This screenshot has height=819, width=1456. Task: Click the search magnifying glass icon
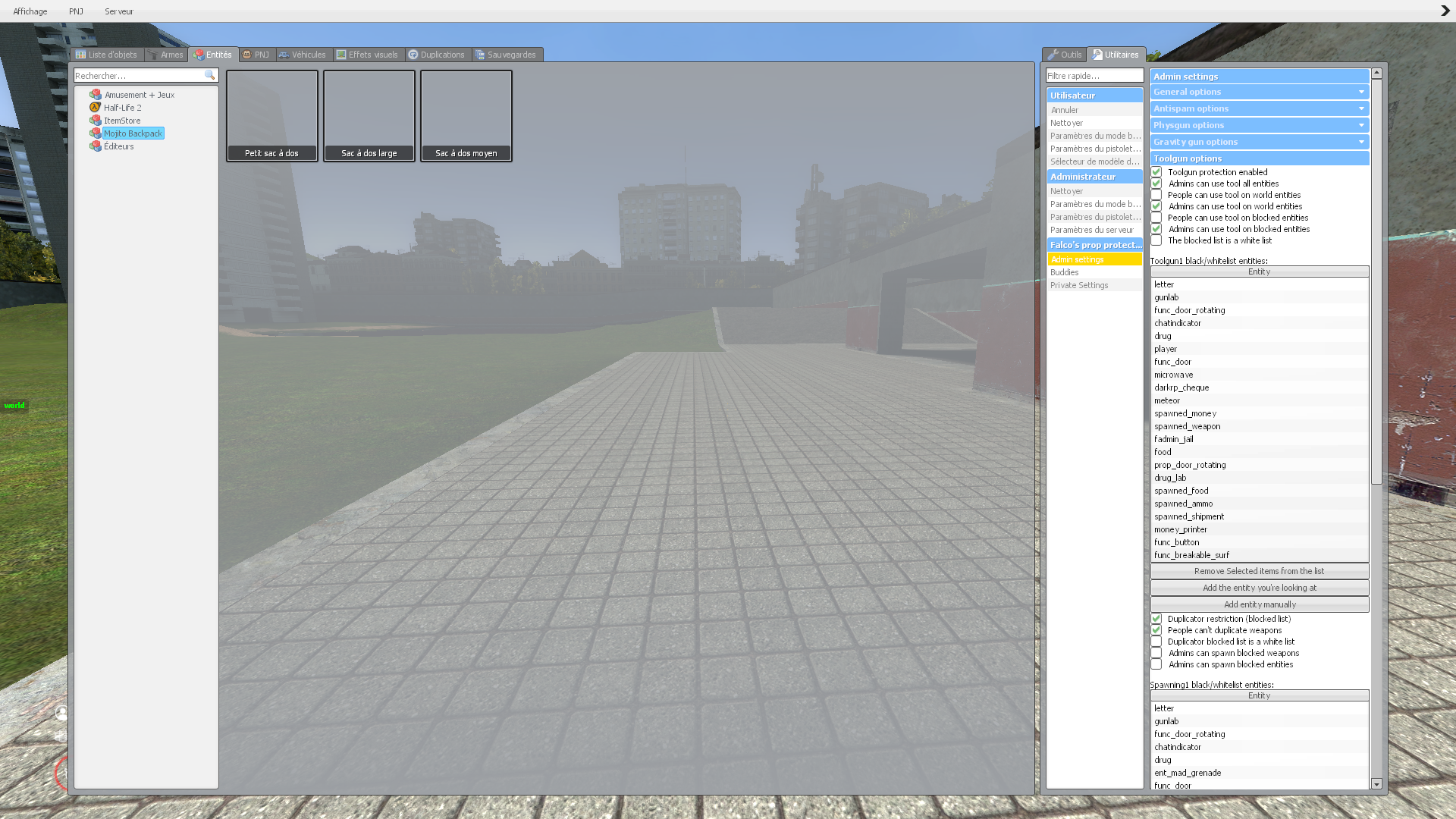pyautogui.click(x=209, y=75)
